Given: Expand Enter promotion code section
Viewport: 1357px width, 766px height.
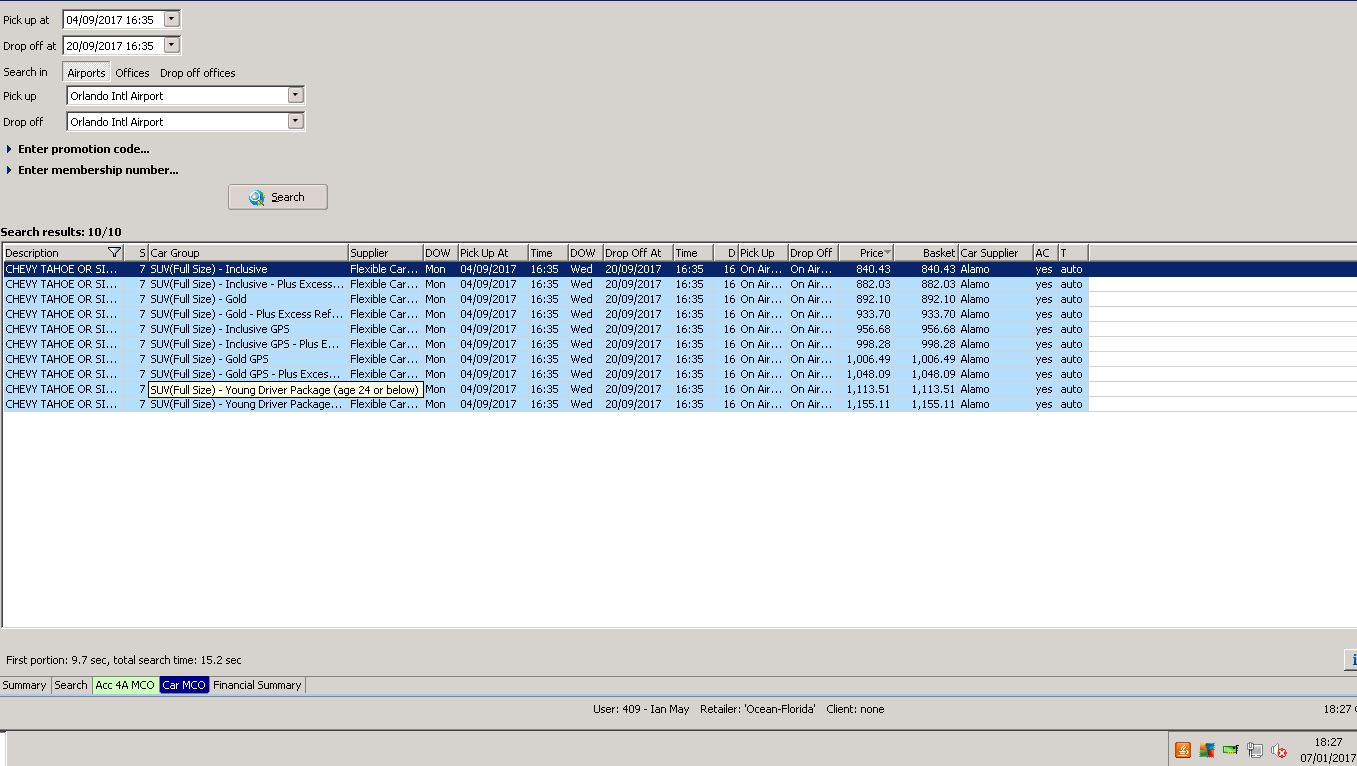Looking at the screenshot, I should pyautogui.click(x=83, y=149).
